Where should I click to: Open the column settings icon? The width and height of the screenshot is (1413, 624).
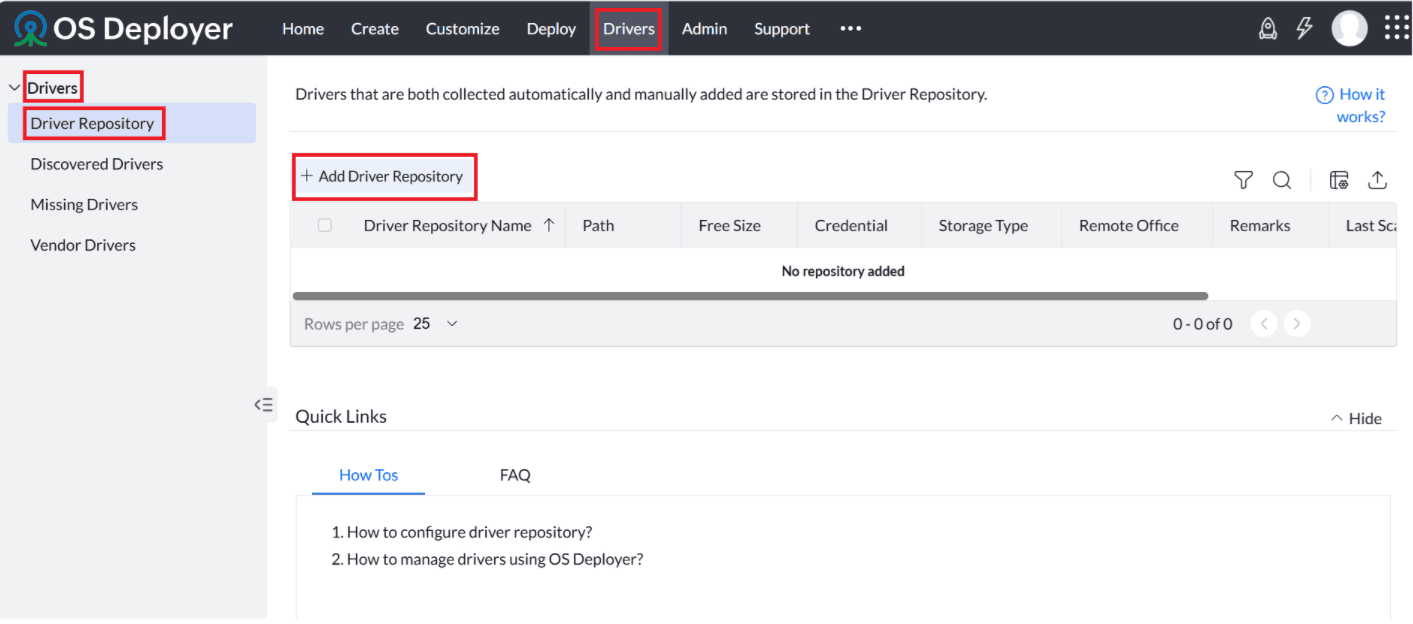(1338, 180)
